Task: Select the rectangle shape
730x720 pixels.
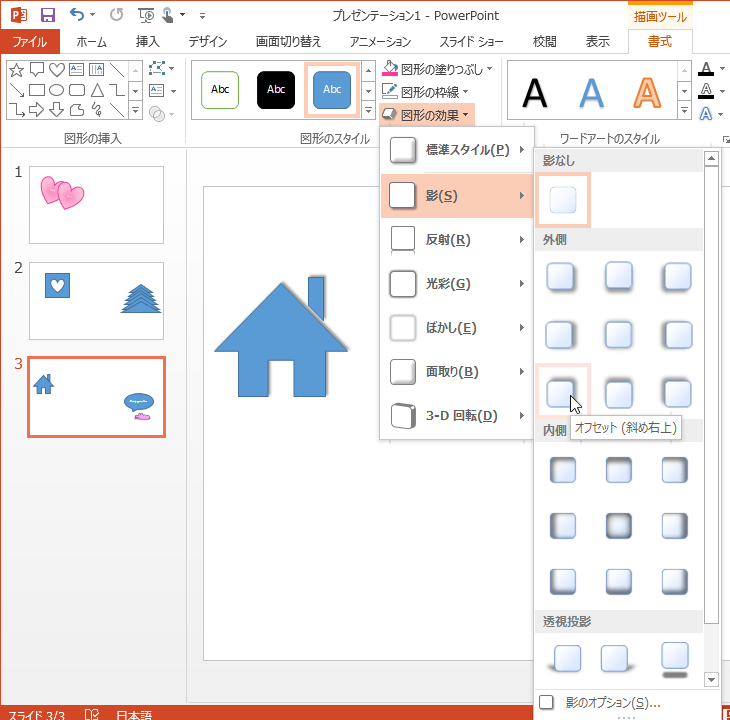Action: 37,90
